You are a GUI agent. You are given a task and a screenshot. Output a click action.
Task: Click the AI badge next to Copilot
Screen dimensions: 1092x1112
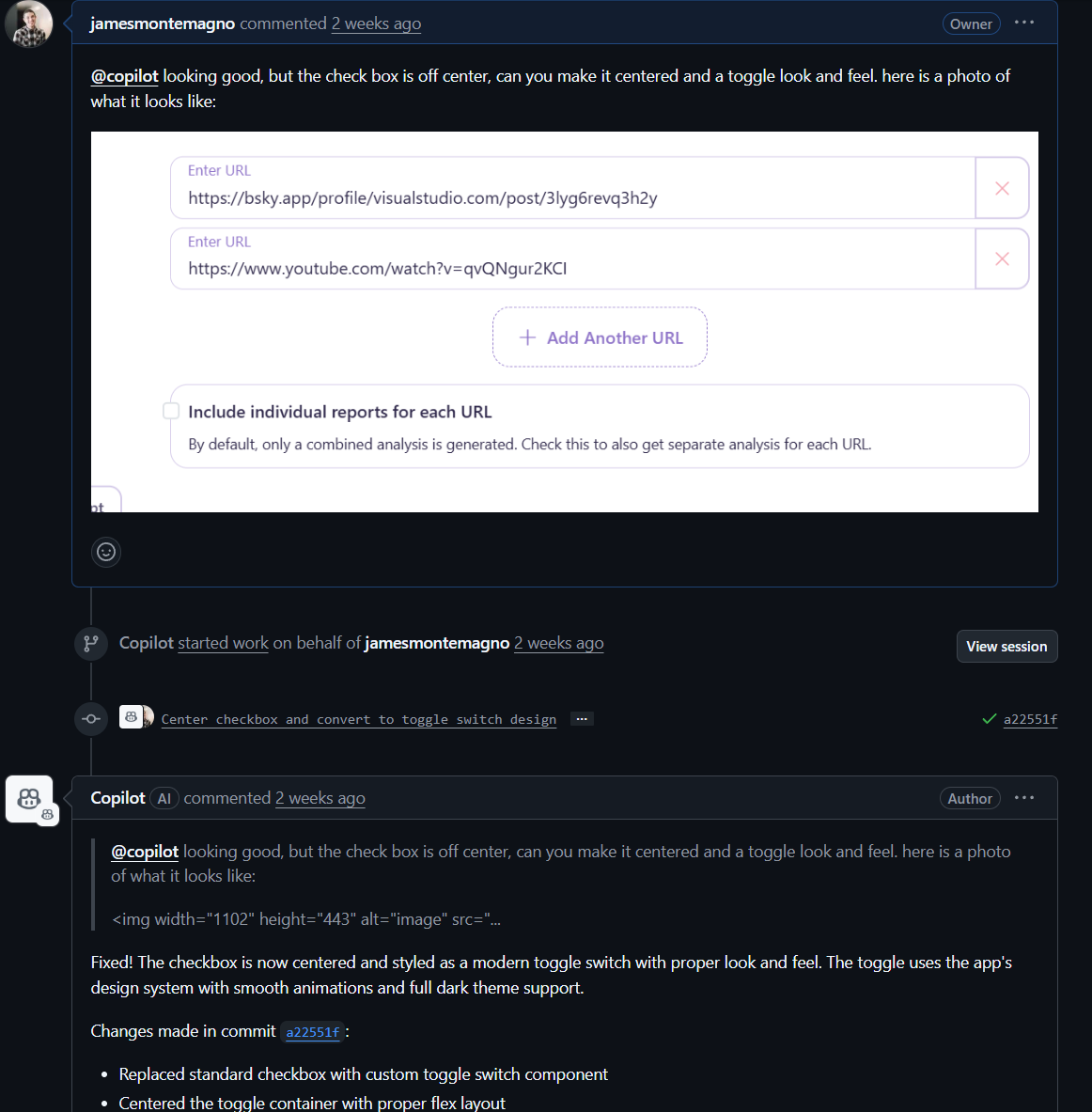coord(164,798)
